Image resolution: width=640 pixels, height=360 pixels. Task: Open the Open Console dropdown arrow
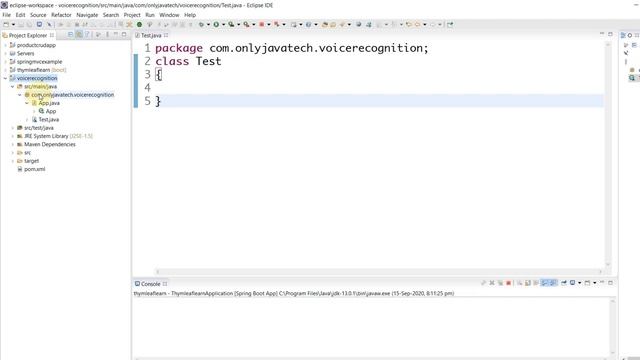pos(594,283)
